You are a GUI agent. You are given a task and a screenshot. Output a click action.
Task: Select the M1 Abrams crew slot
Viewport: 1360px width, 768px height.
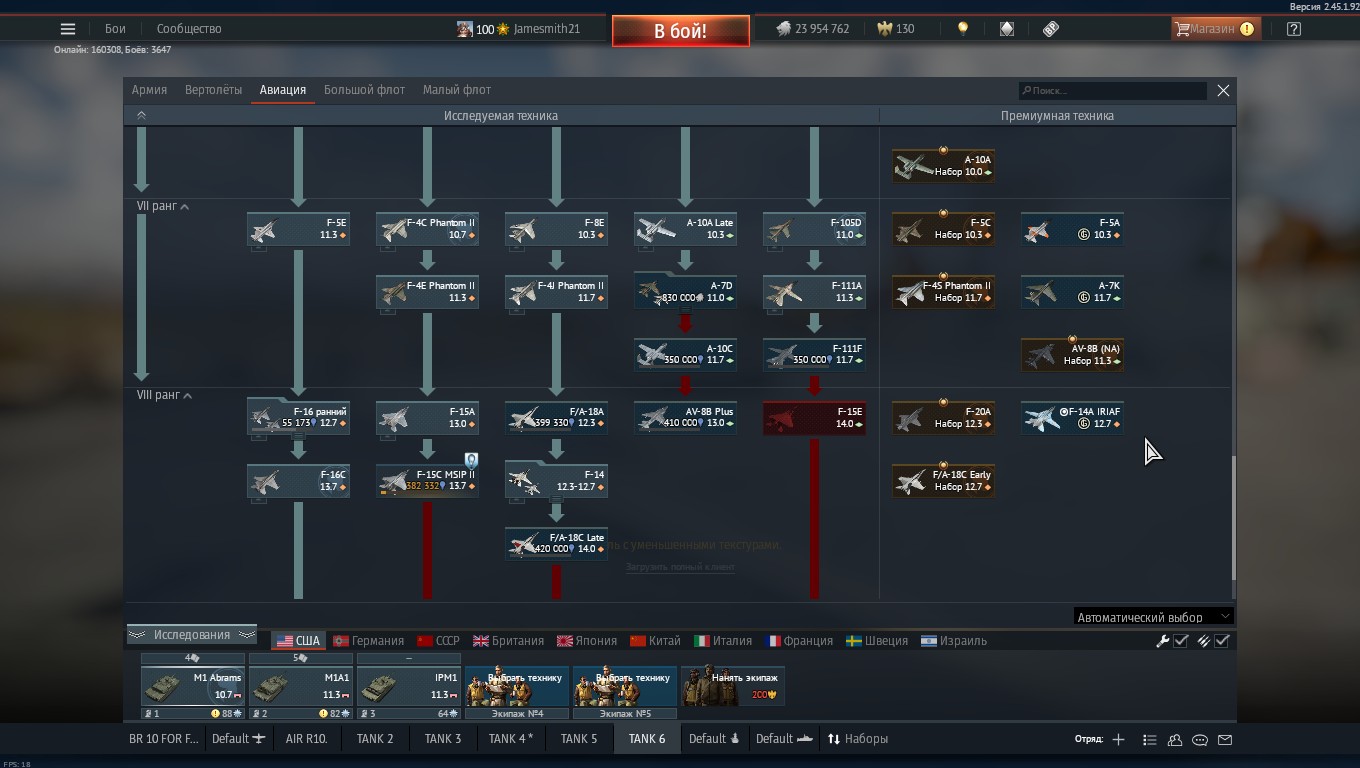coord(193,687)
